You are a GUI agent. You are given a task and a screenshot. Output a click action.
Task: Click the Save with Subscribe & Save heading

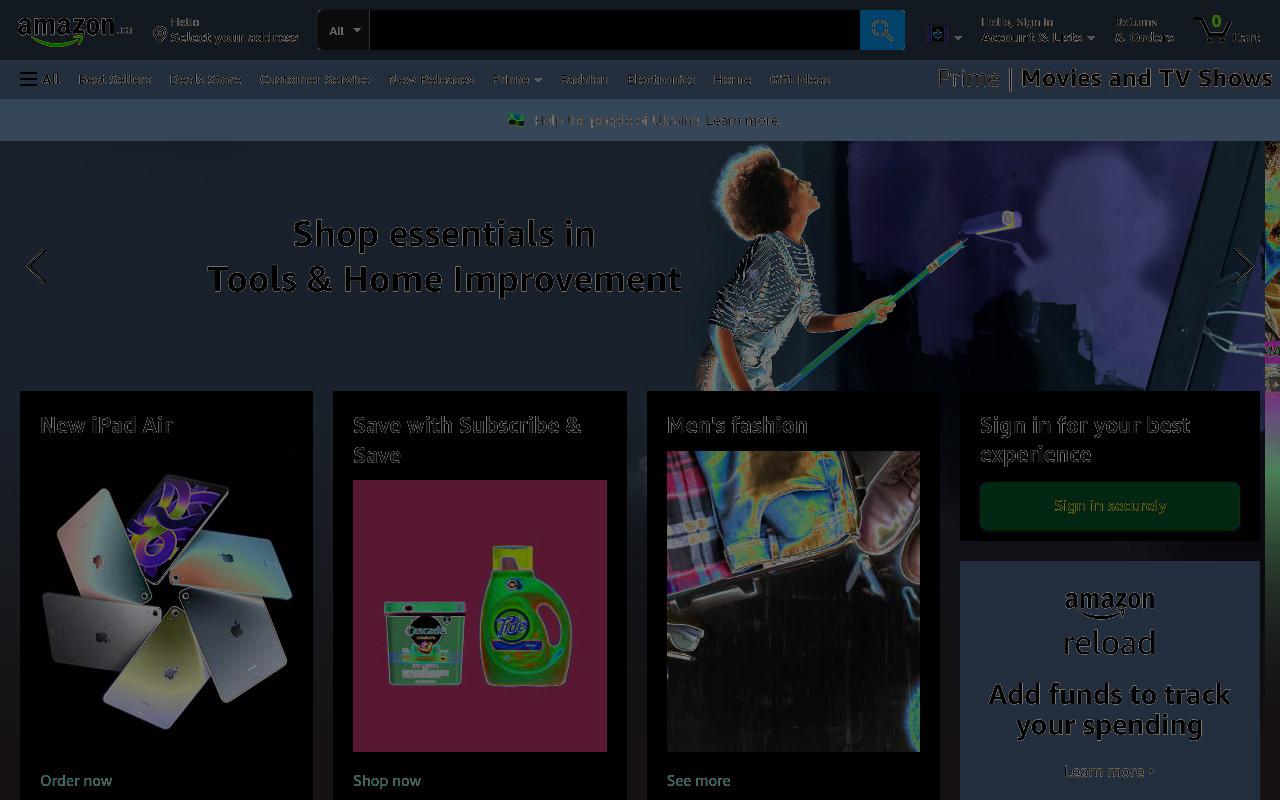[467, 440]
